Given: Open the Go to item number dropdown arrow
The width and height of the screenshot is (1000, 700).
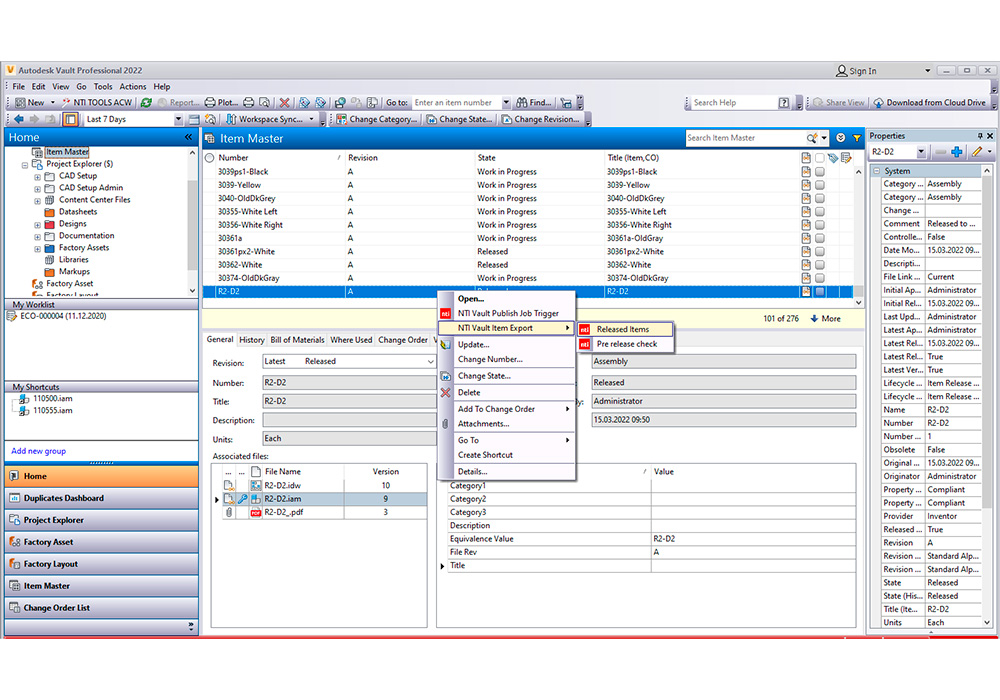Looking at the screenshot, I should click(506, 103).
